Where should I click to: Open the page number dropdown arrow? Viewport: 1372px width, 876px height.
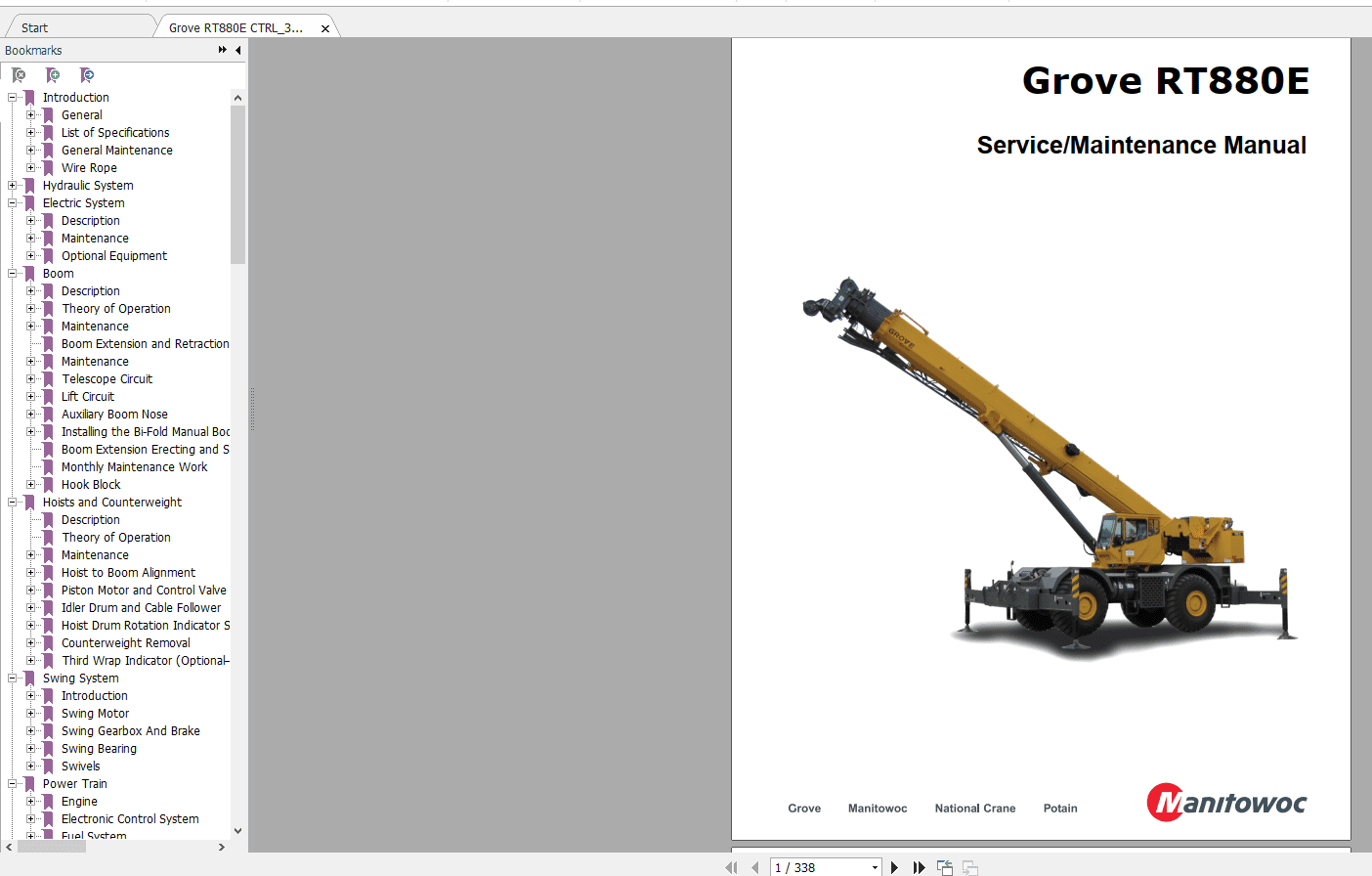[875, 867]
